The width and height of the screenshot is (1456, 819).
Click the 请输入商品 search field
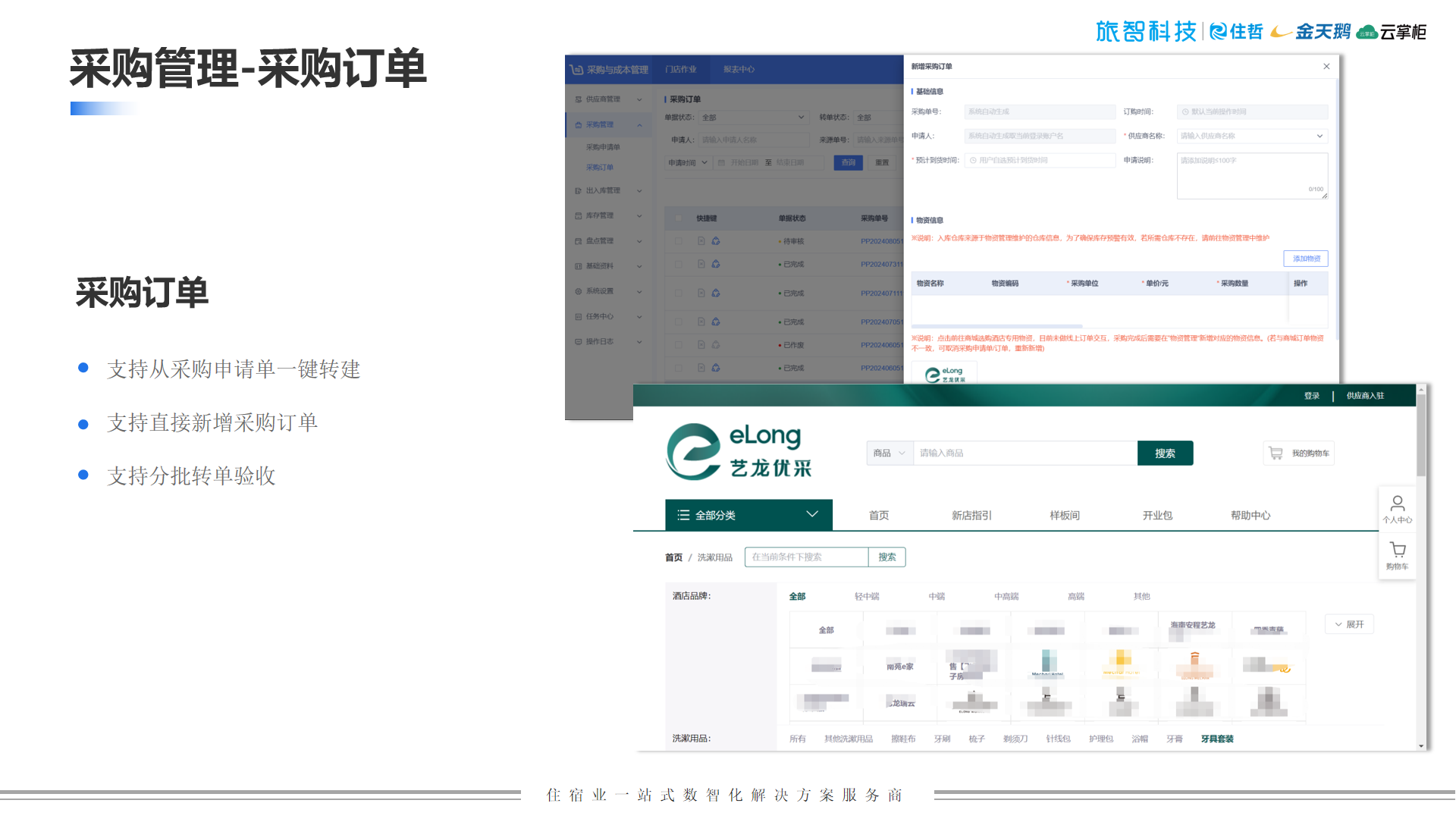(1024, 453)
